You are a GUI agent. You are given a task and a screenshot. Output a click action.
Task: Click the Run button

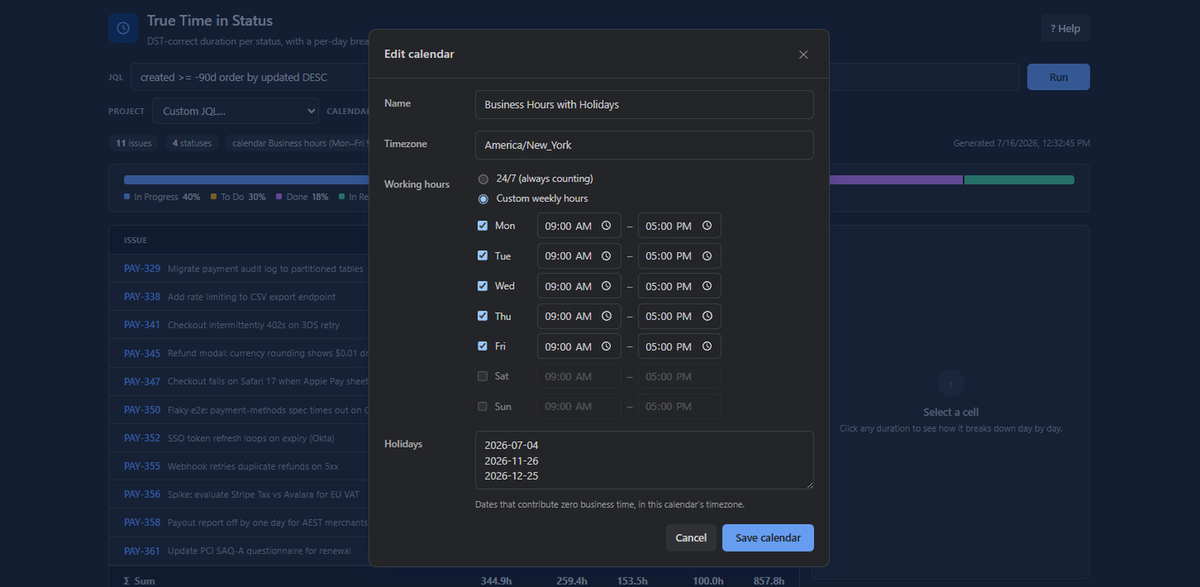tap(1058, 77)
